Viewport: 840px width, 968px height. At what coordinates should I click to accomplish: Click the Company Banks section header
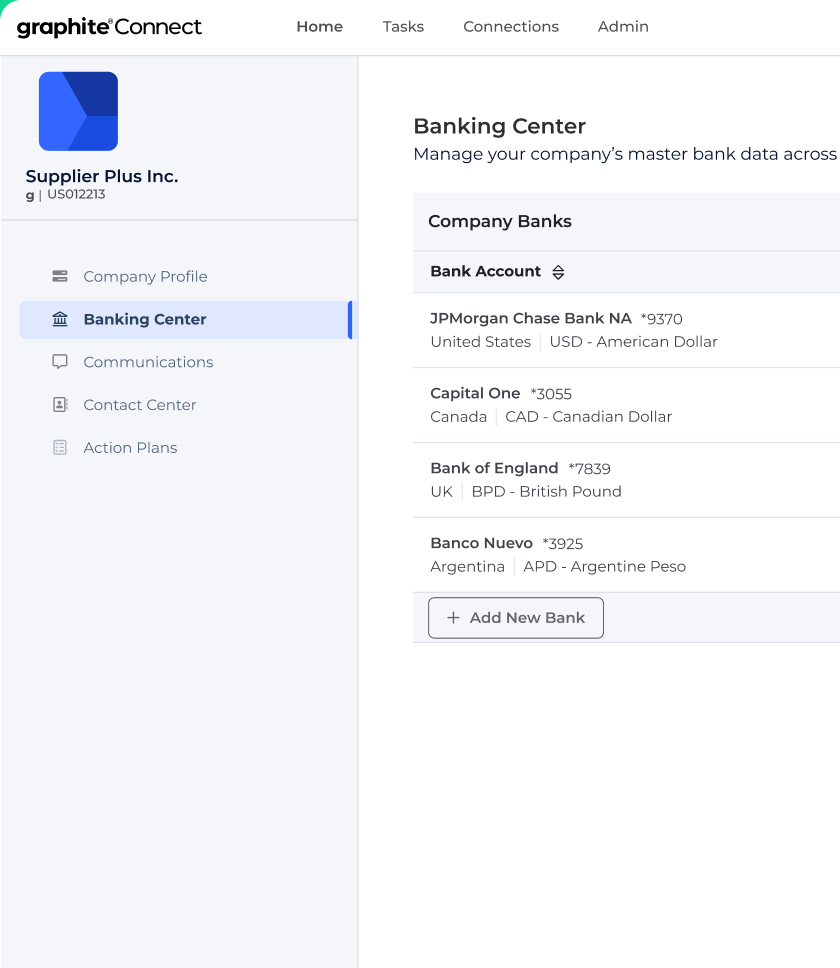[499, 221]
